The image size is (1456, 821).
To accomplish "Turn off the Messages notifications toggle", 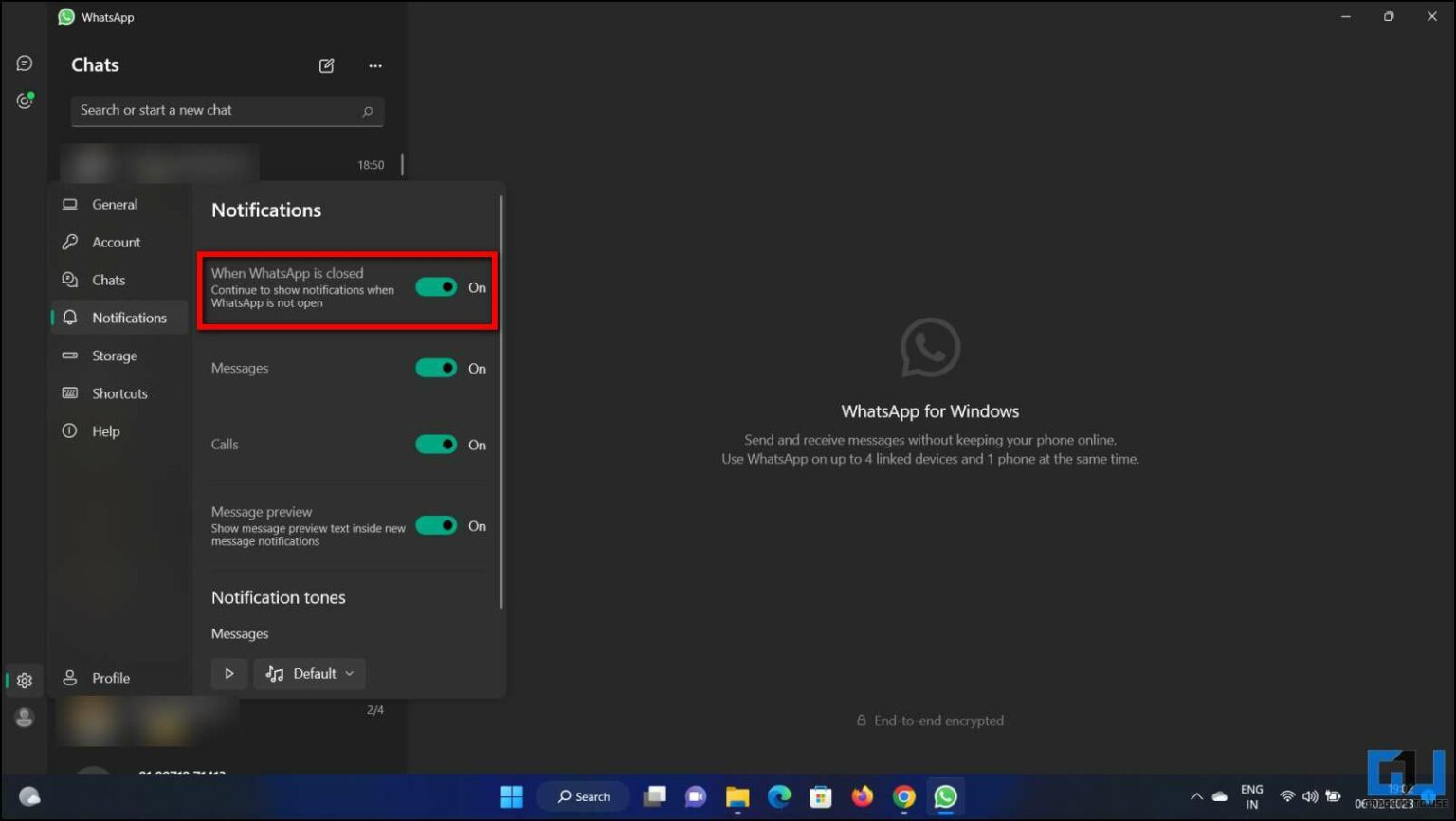I will pos(436,368).
